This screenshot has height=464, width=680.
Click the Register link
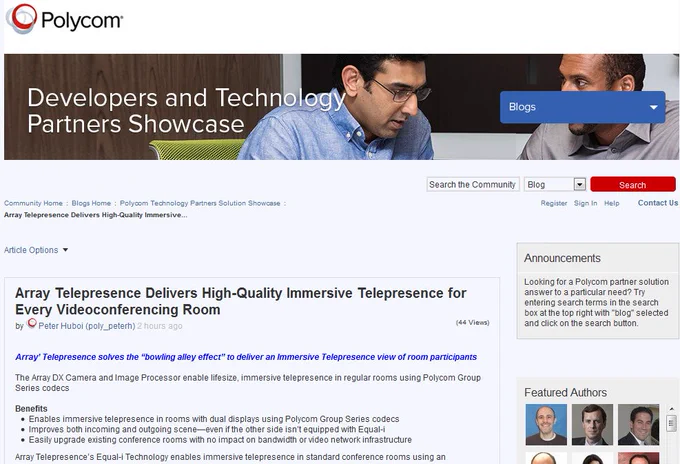pos(554,203)
